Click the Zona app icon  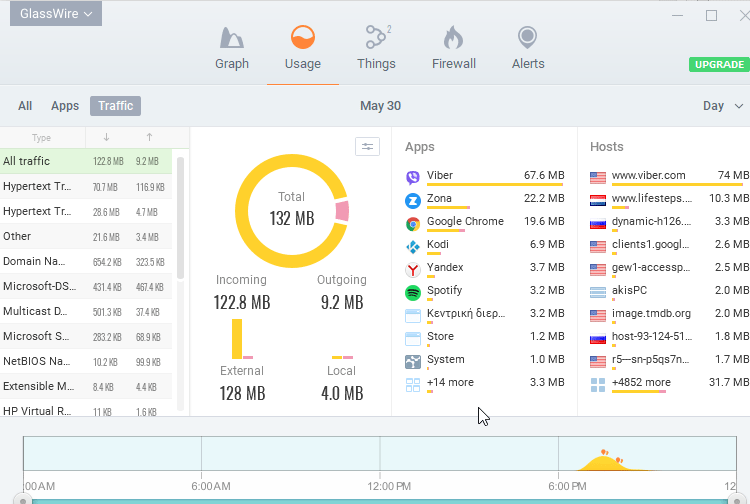tap(413, 200)
